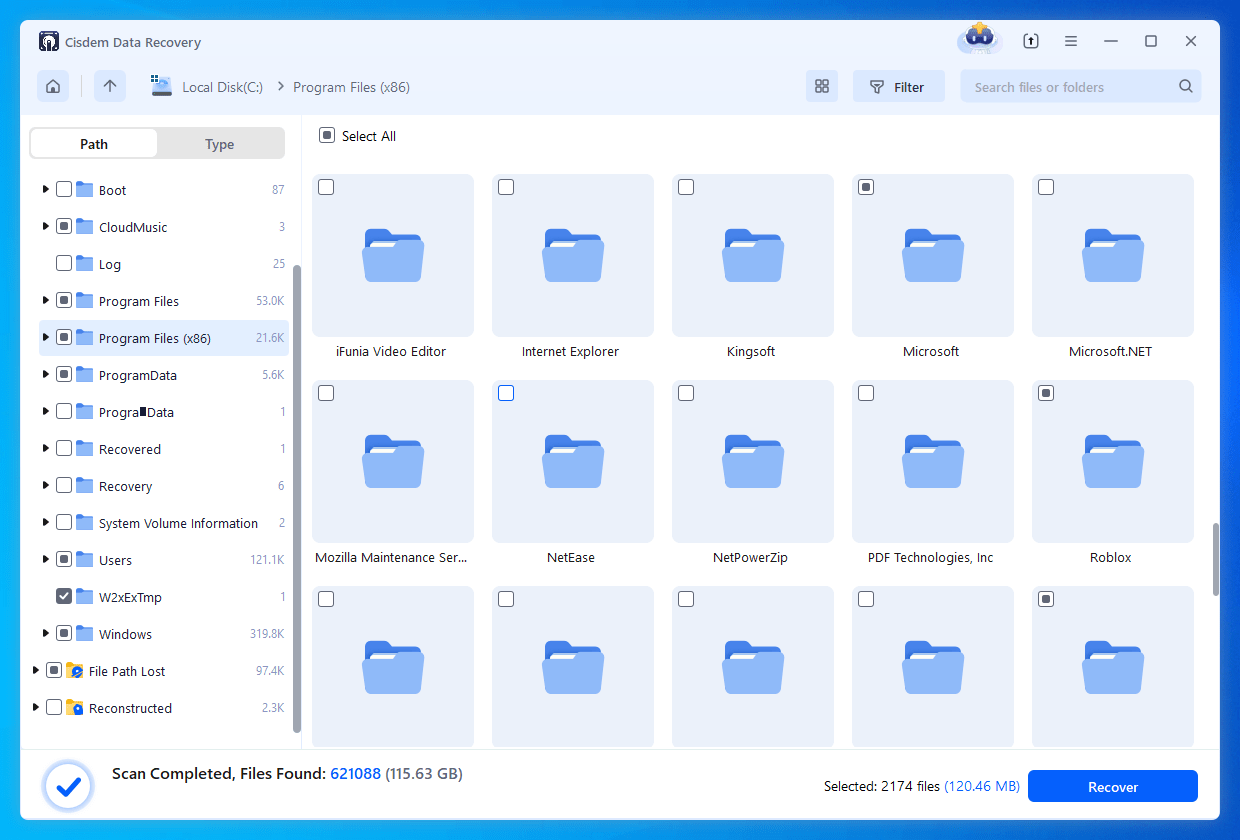Click the search magnifier icon

point(1185,86)
